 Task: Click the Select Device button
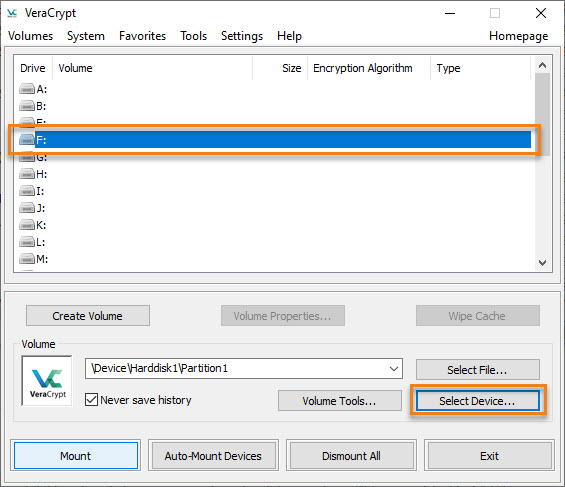coord(477,401)
